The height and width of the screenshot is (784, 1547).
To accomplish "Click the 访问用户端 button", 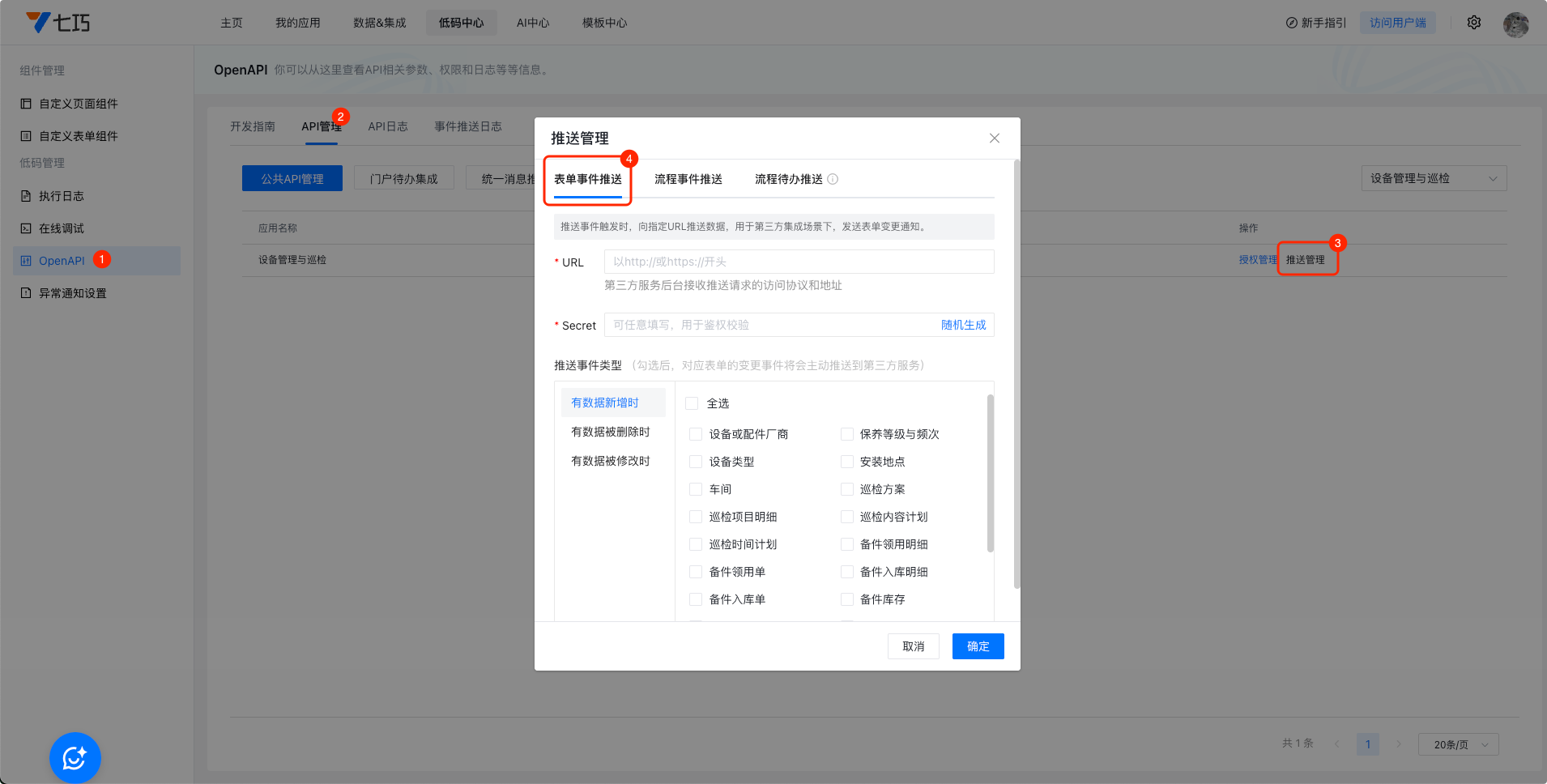I will pyautogui.click(x=1398, y=23).
